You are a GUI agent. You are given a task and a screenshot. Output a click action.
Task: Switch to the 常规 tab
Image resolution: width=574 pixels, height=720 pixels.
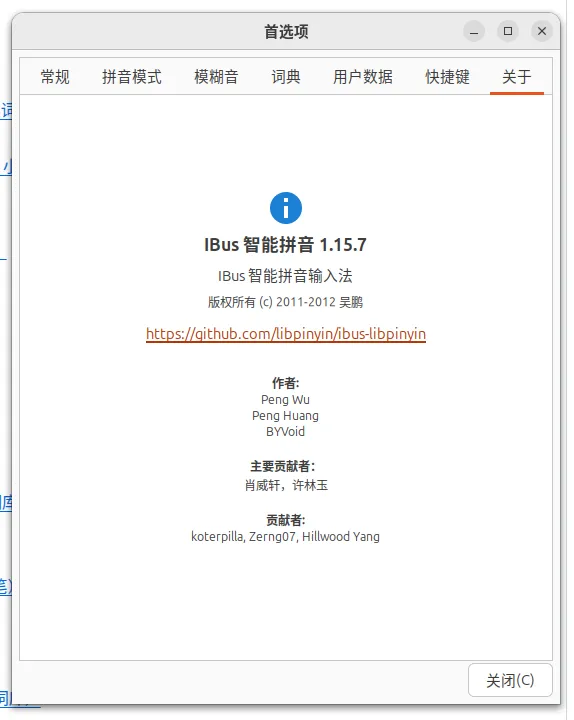pyautogui.click(x=55, y=77)
